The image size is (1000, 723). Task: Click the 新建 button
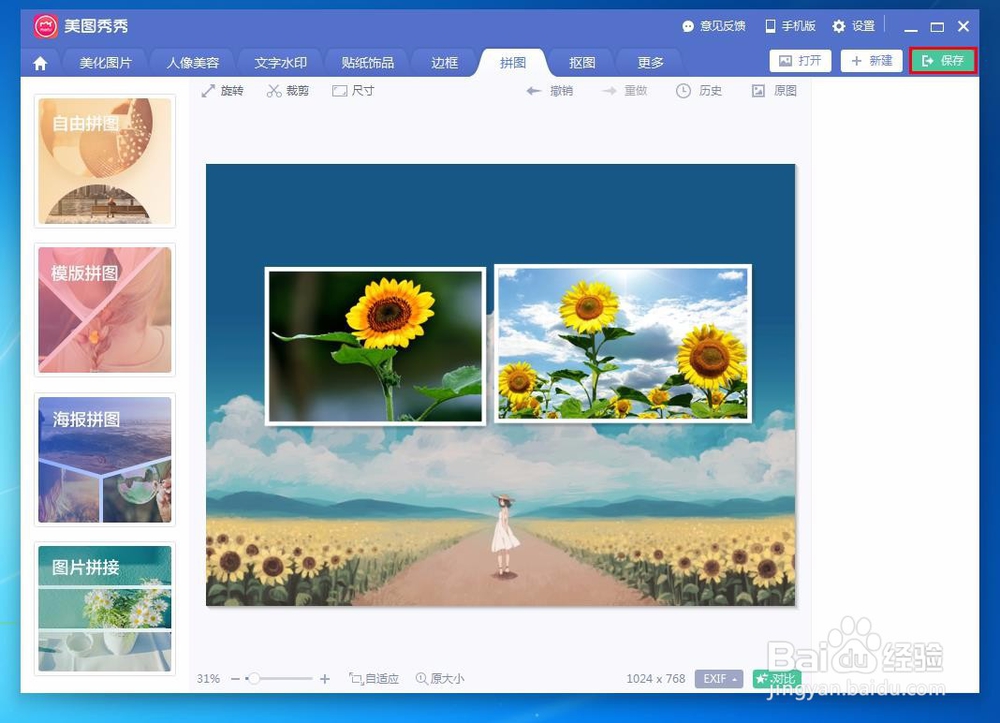coord(871,61)
